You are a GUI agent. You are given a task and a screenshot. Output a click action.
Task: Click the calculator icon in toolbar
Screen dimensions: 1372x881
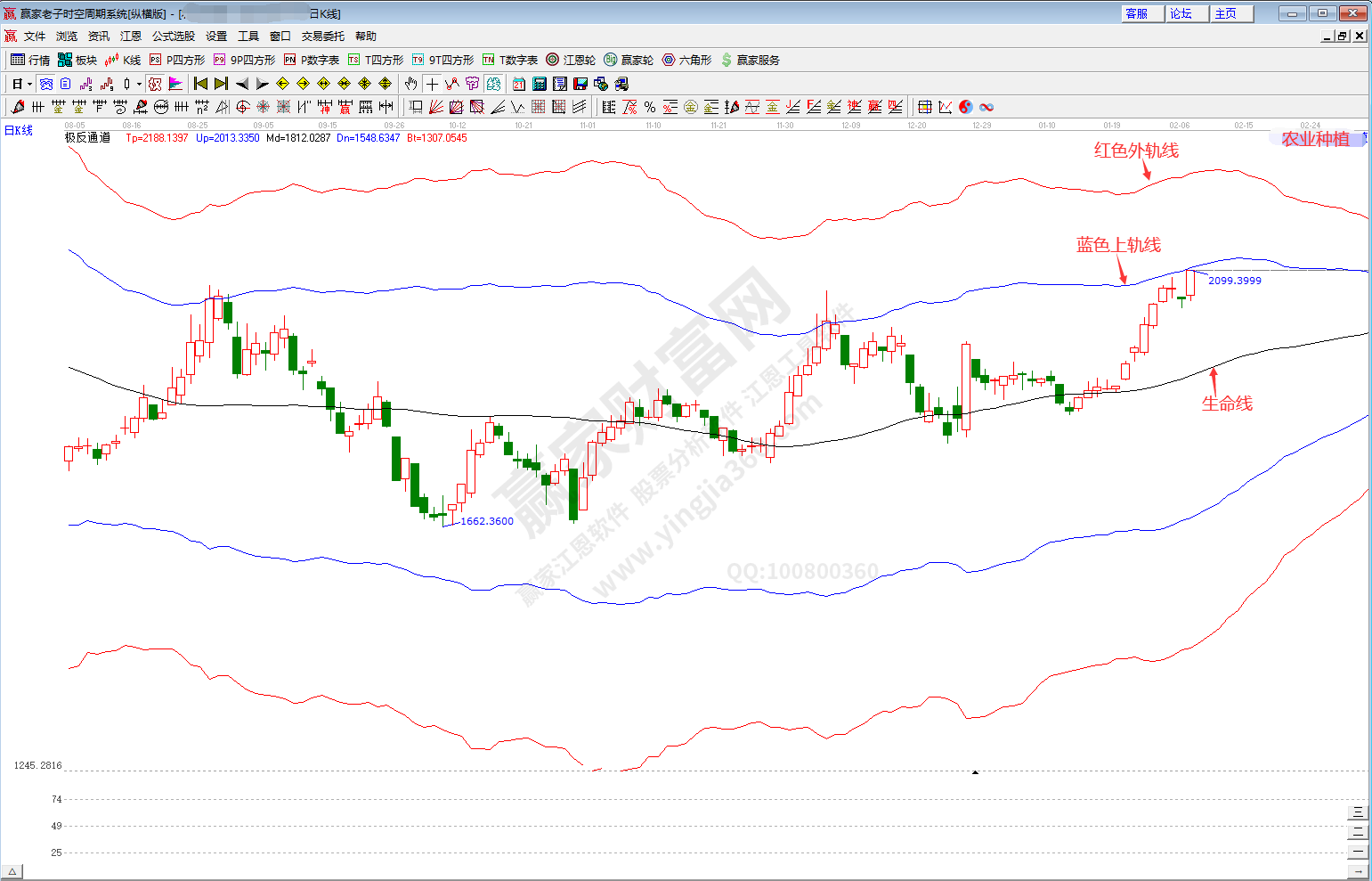[x=540, y=84]
